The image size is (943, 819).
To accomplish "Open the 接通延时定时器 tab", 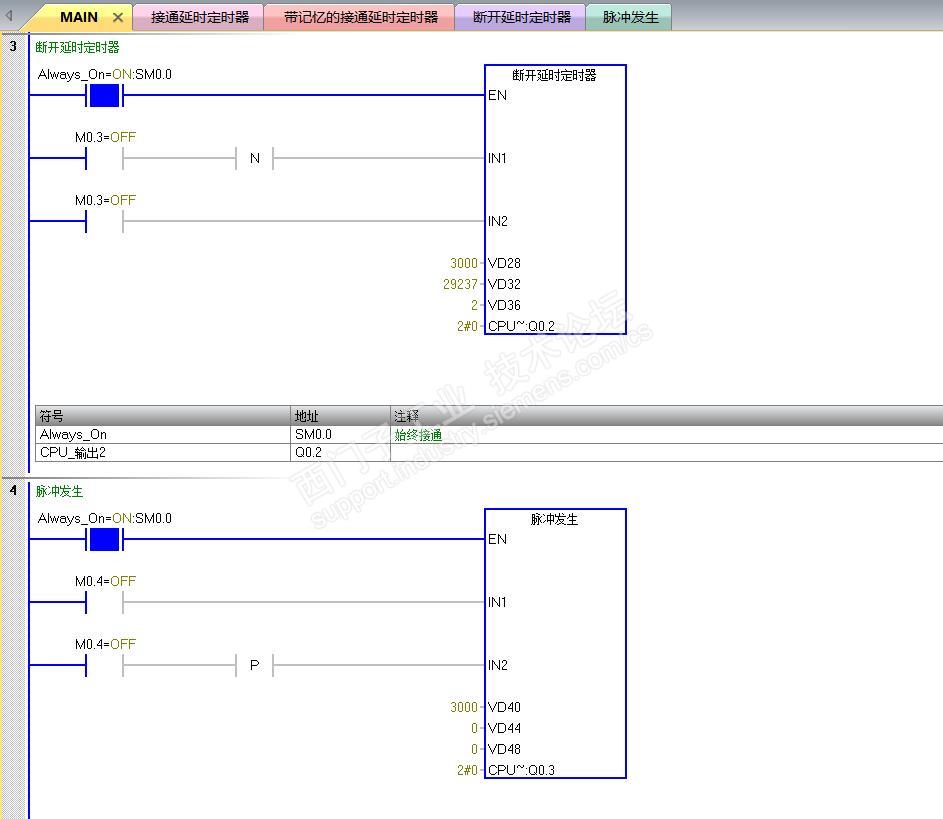I will (x=200, y=17).
